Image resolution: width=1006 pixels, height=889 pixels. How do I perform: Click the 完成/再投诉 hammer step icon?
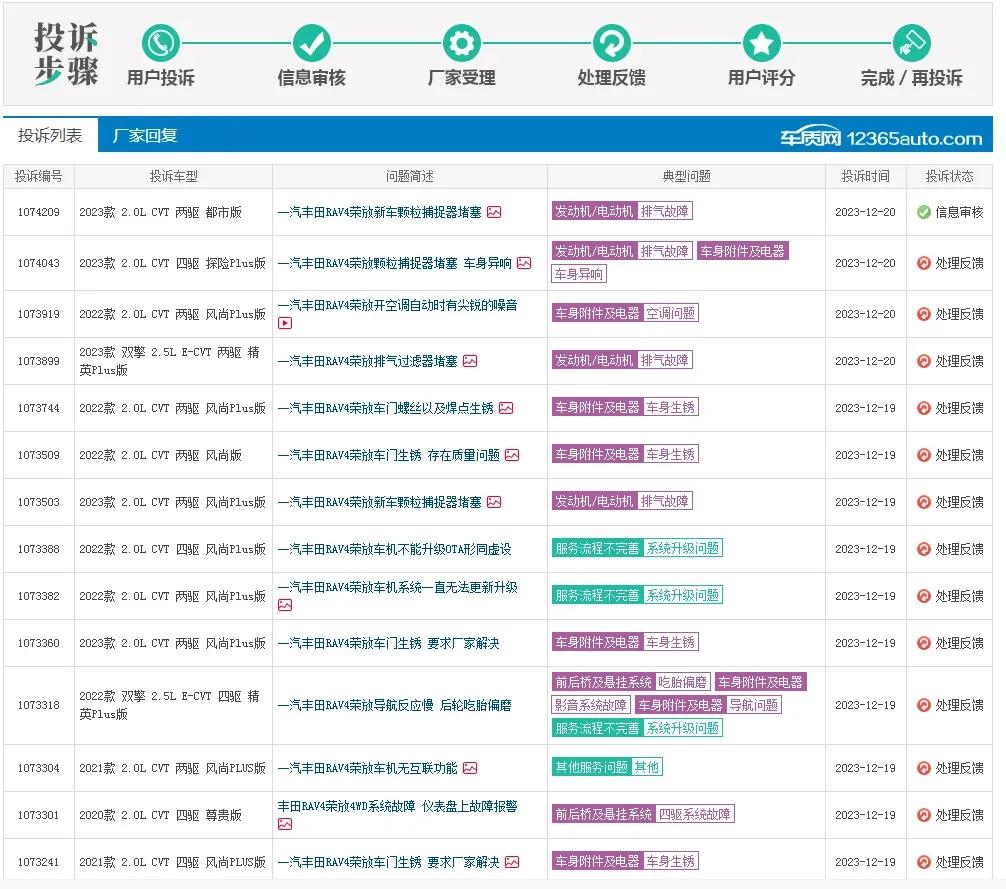[x=912, y=43]
